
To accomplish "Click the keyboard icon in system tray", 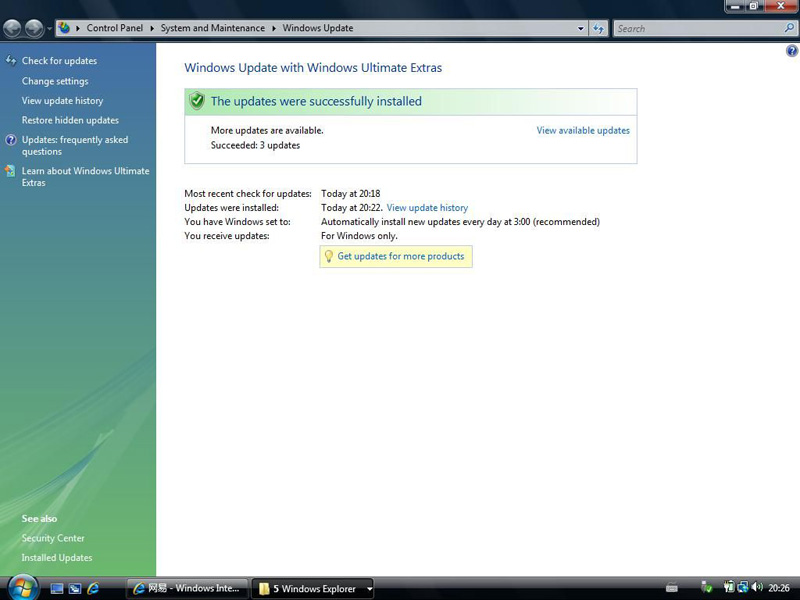I will pos(671,588).
